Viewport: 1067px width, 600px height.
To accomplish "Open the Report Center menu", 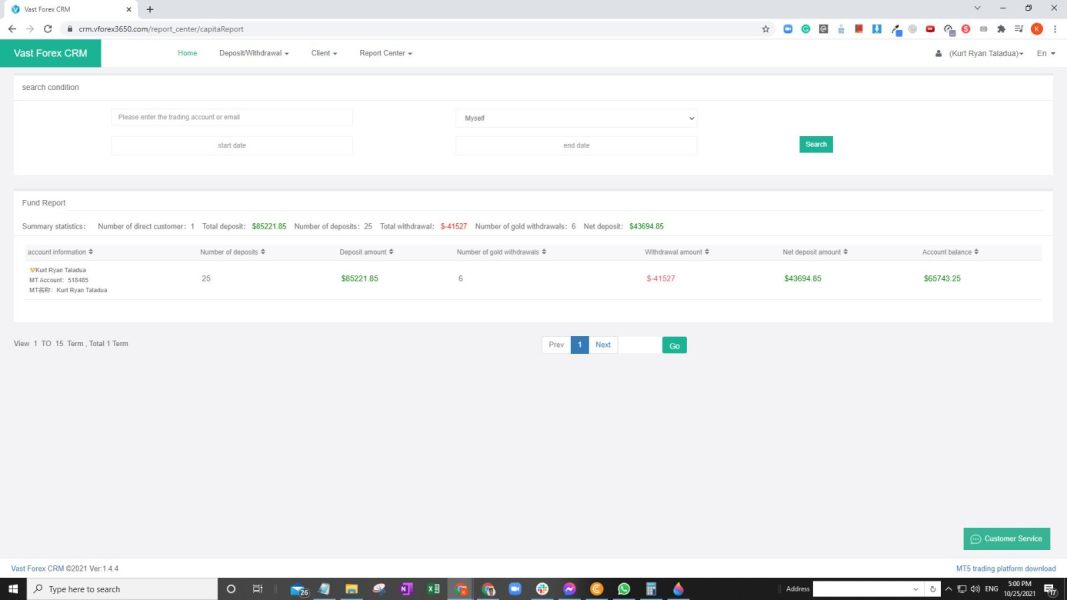I will [x=386, y=53].
